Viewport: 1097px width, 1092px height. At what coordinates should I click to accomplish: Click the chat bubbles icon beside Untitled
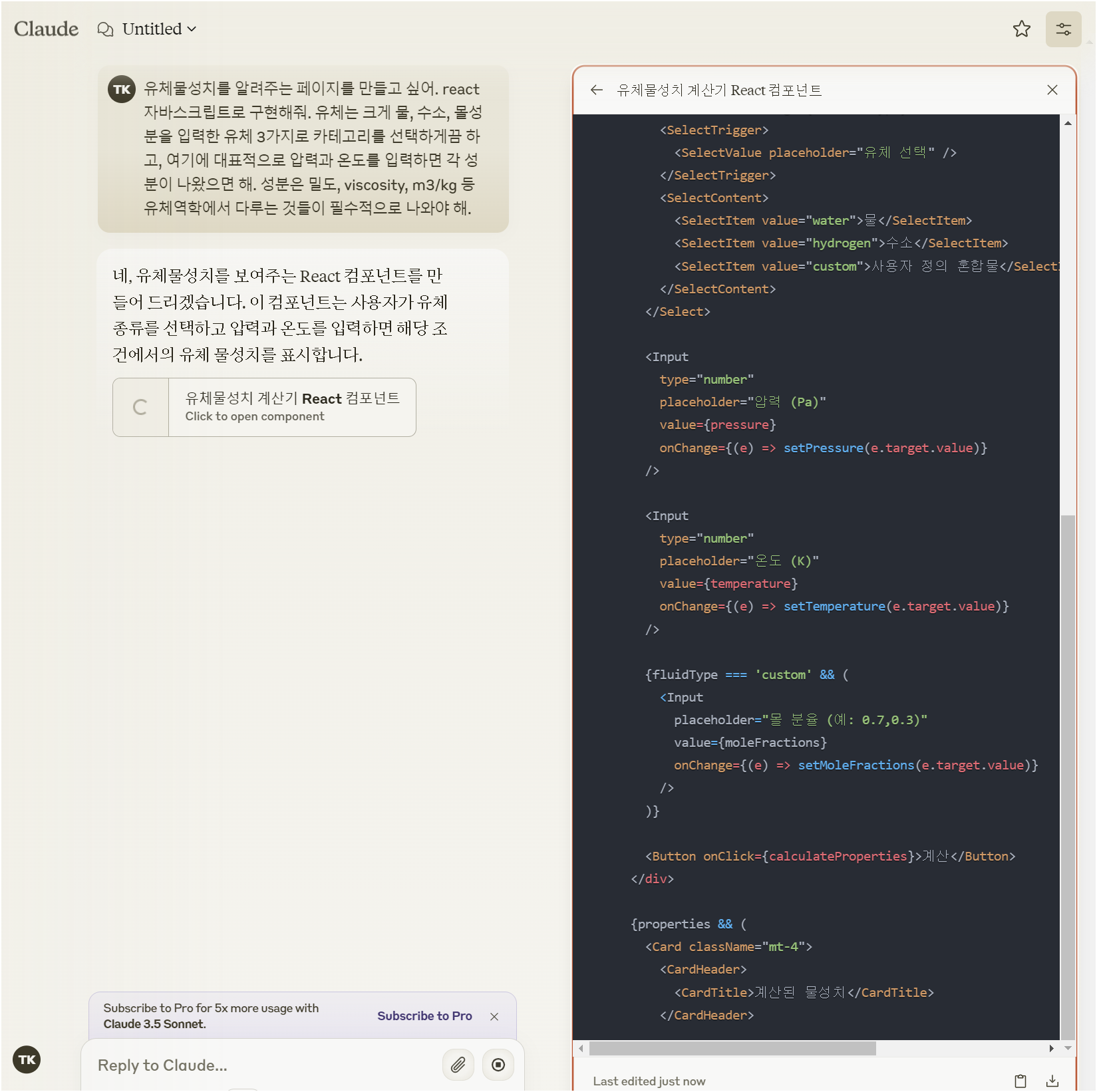(x=105, y=29)
